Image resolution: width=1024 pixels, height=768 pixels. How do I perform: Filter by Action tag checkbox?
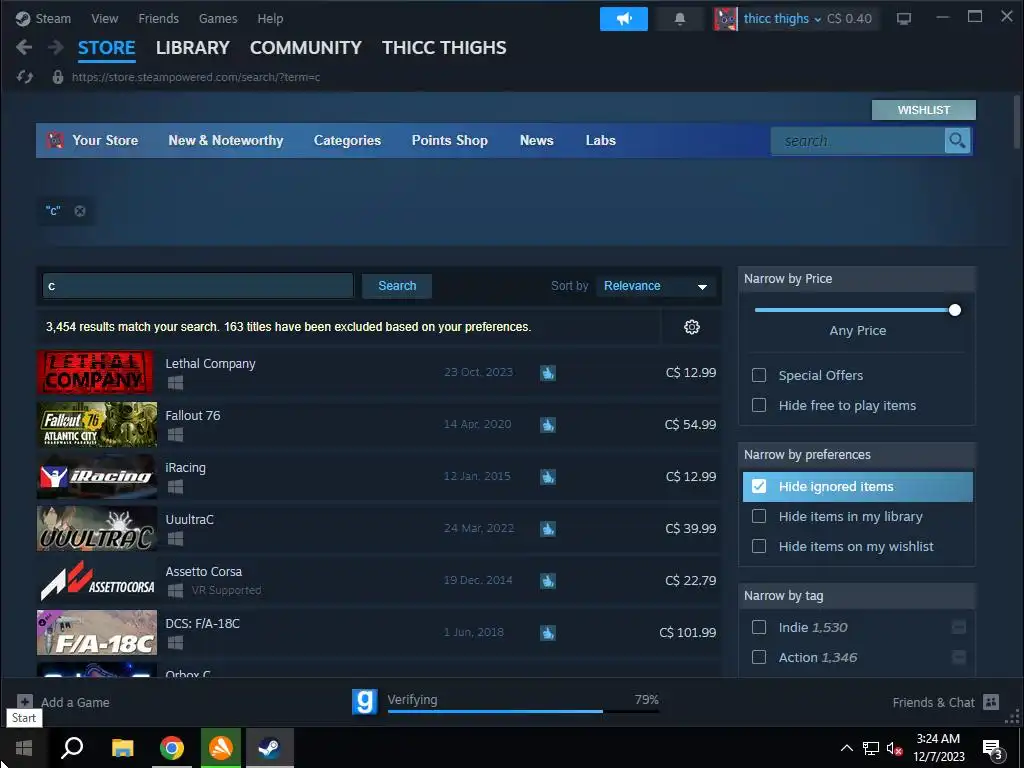759,657
